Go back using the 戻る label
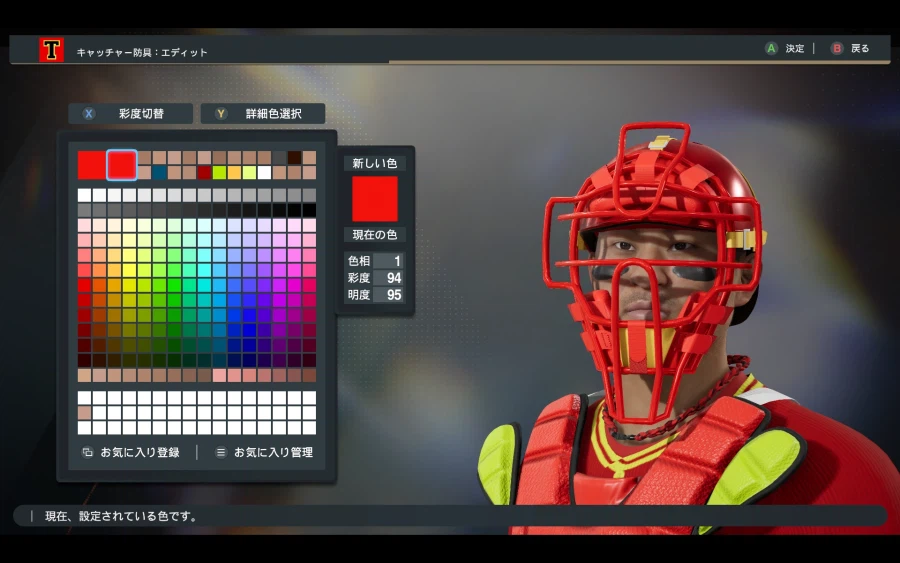The height and width of the screenshot is (563, 900). (x=860, y=48)
